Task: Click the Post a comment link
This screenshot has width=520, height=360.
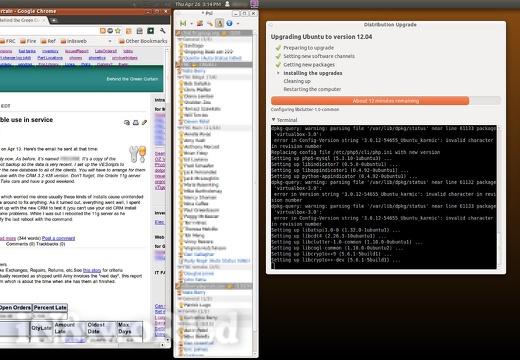Action: (58, 238)
